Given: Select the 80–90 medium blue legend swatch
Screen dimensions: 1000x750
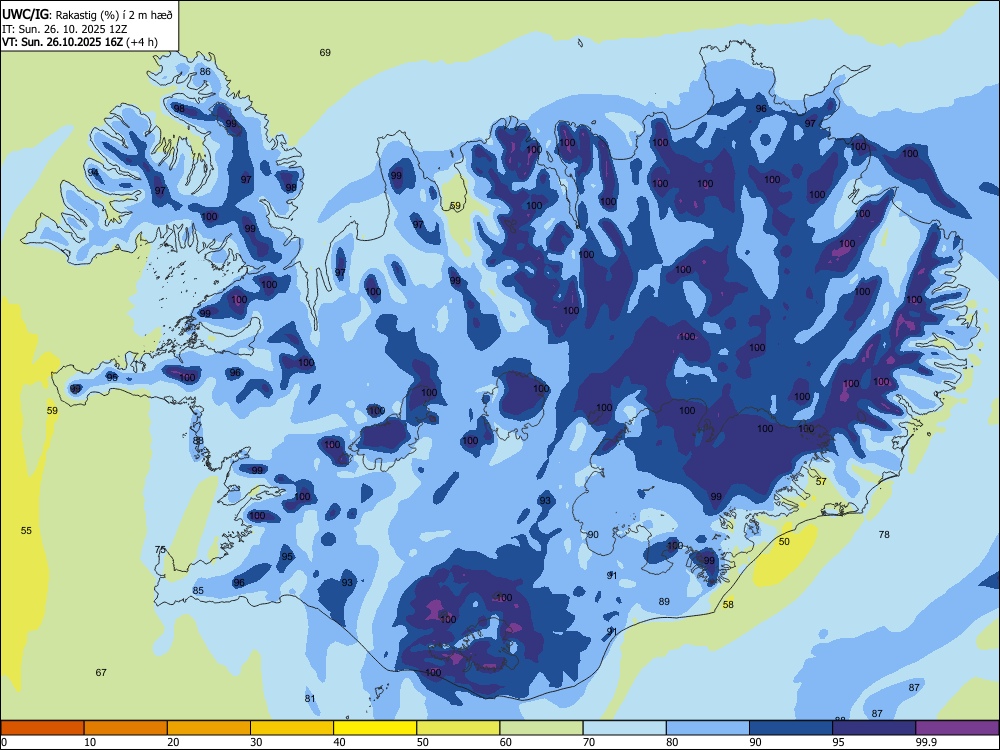Looking at the screenshot, I should [x=708, y=728].
